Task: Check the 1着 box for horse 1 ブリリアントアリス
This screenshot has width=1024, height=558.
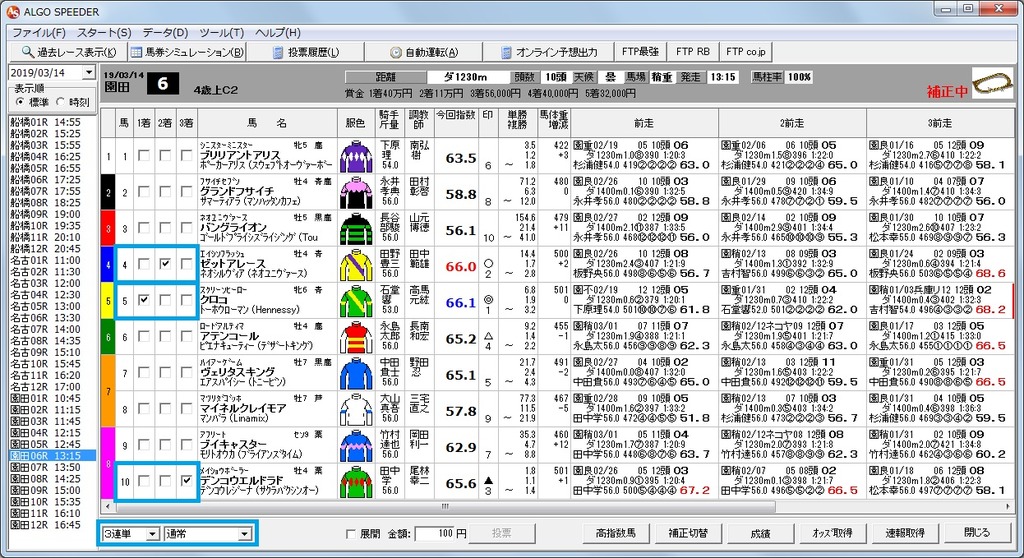Action: click(x=144, y=156)
